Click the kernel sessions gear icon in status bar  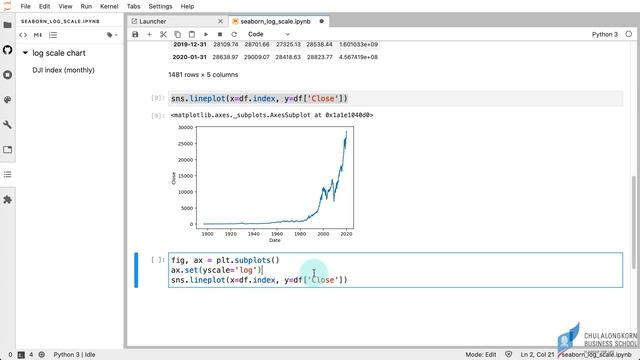(x=42, y=355)
